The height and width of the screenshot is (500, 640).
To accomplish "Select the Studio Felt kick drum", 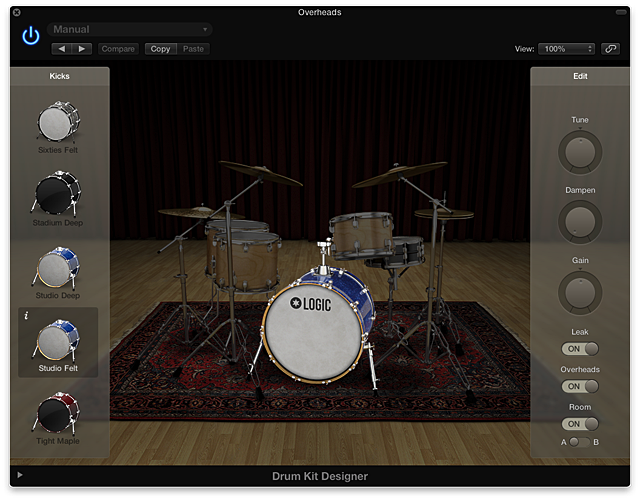I will (58, 342).
